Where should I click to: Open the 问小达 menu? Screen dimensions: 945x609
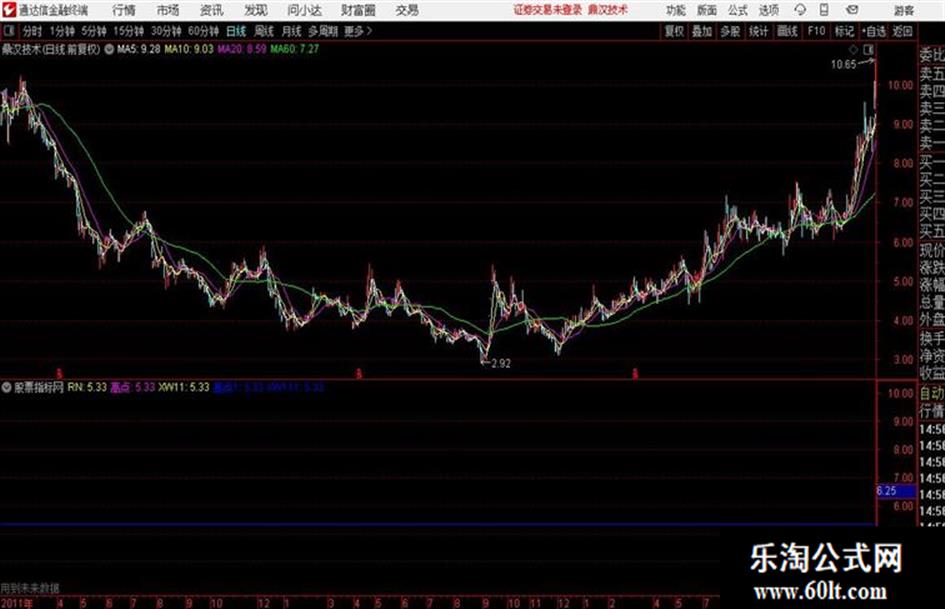[304, 10]
